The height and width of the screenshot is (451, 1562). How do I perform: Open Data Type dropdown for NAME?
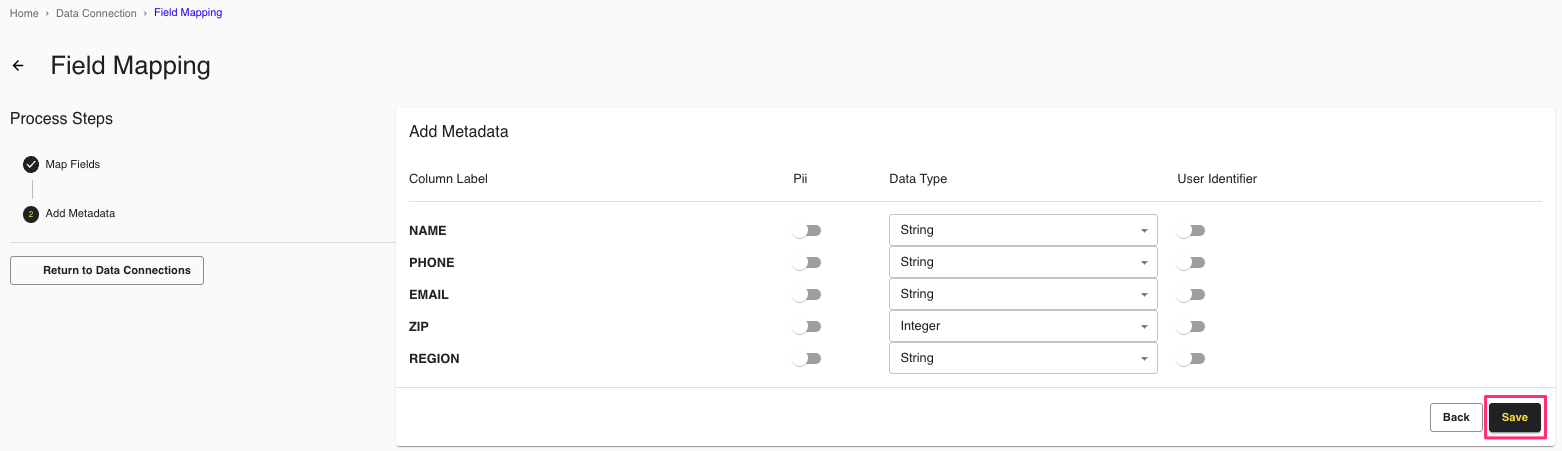tap(1022, 230)
